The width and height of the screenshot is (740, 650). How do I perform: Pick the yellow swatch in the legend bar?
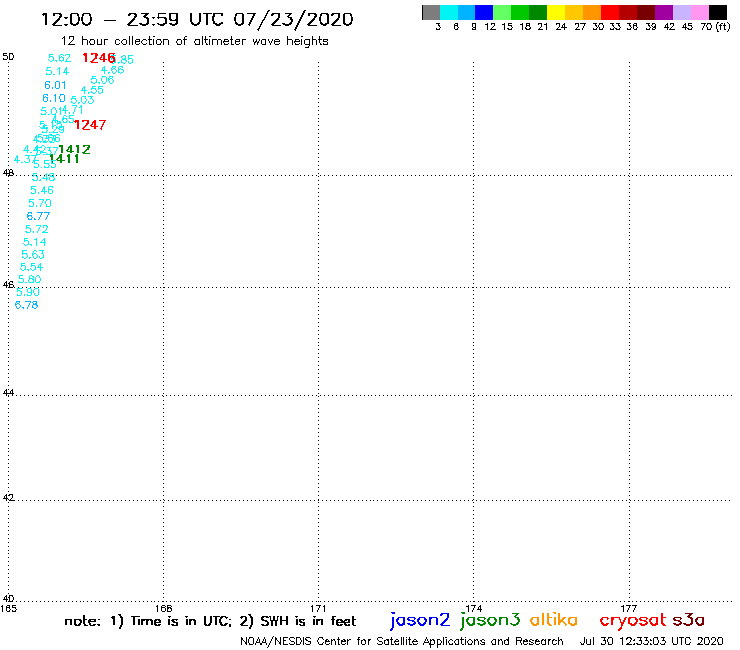click(556, 12)
